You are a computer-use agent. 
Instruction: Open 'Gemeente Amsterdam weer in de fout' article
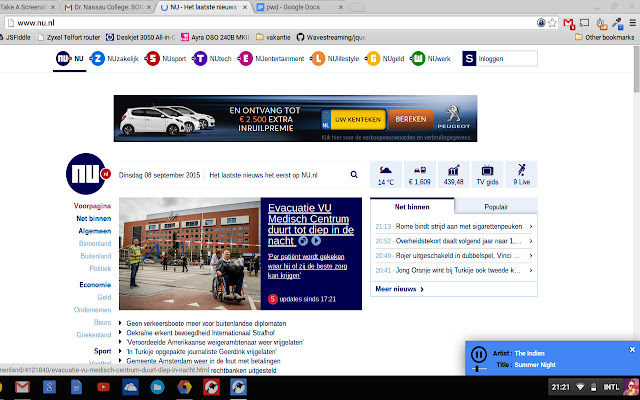coord(203,361)
